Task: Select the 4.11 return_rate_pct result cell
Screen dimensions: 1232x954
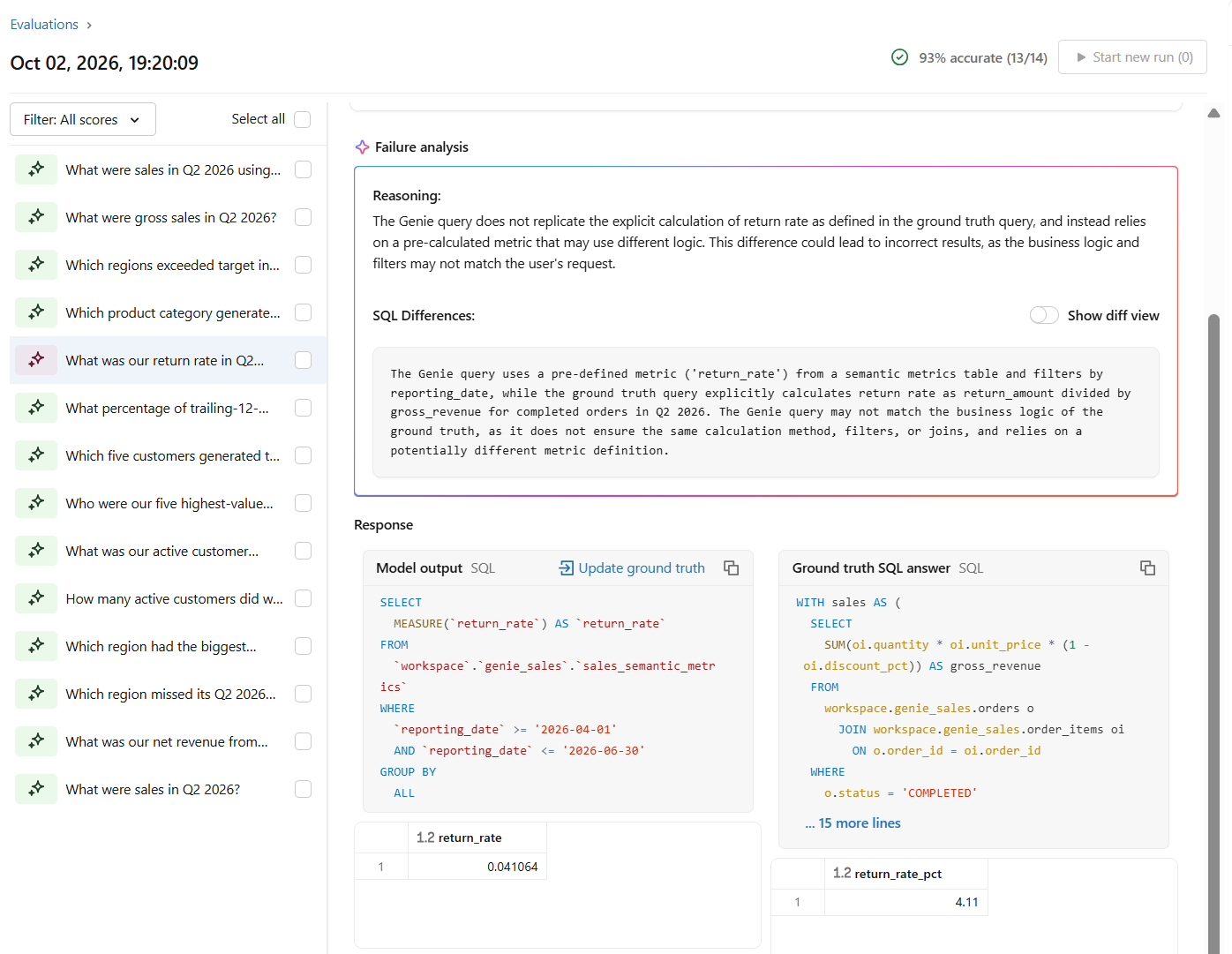Action: pos(906,902)
